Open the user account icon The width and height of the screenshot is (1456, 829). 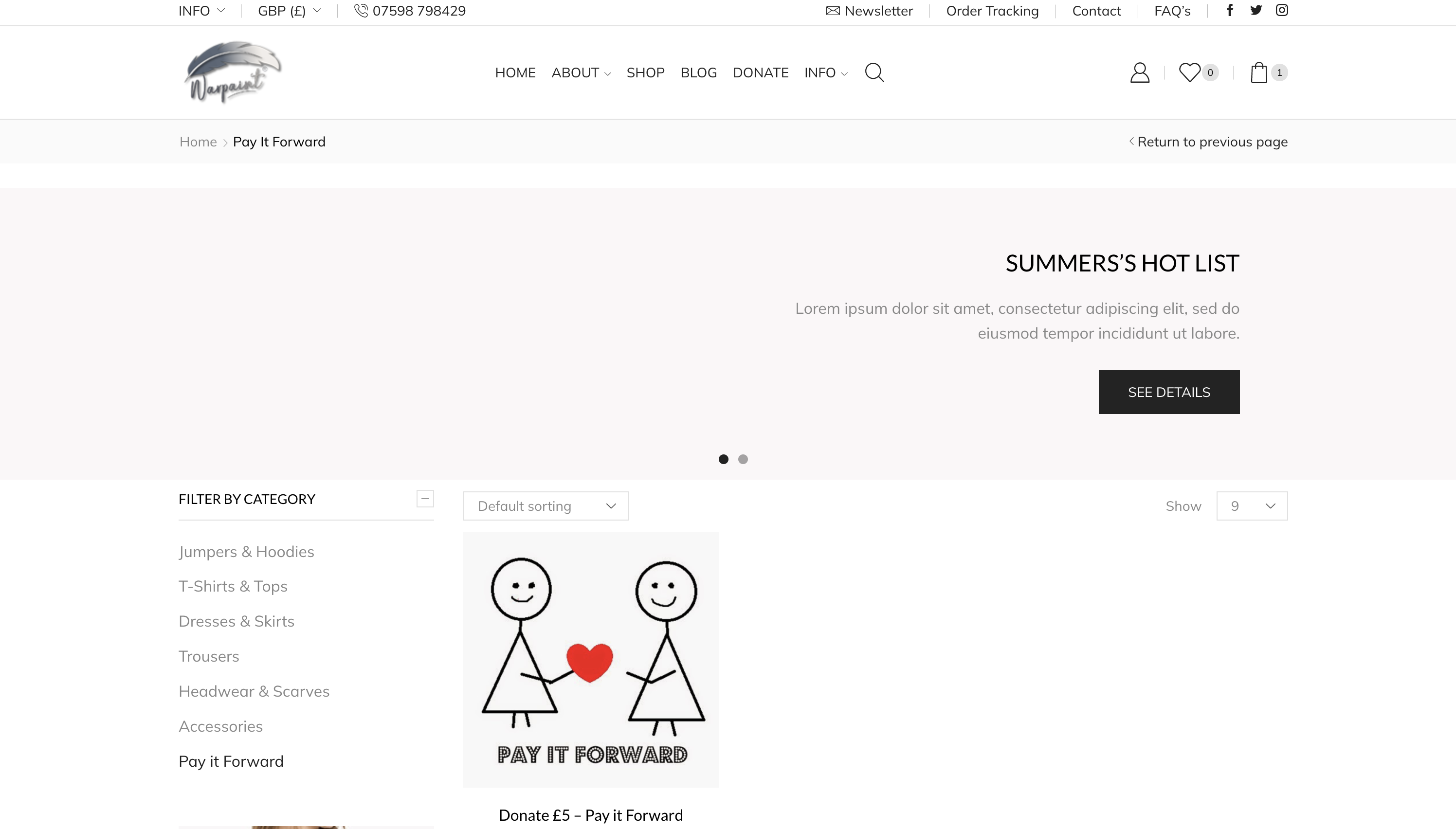[1139, 72]
